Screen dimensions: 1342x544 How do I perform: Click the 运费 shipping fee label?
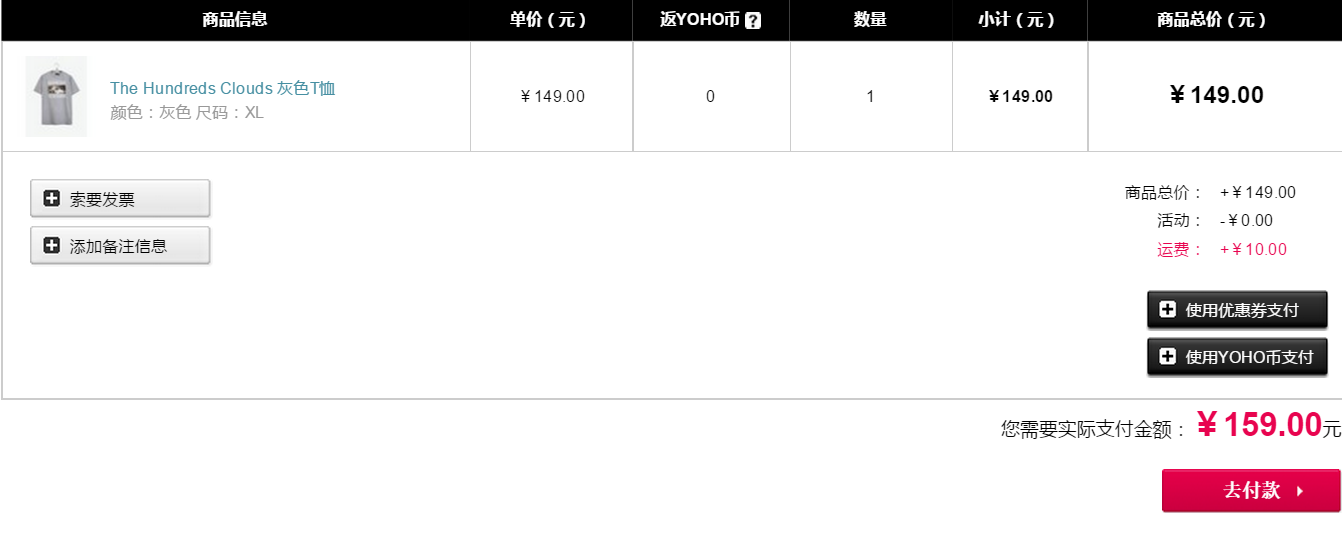(1180, 250)
